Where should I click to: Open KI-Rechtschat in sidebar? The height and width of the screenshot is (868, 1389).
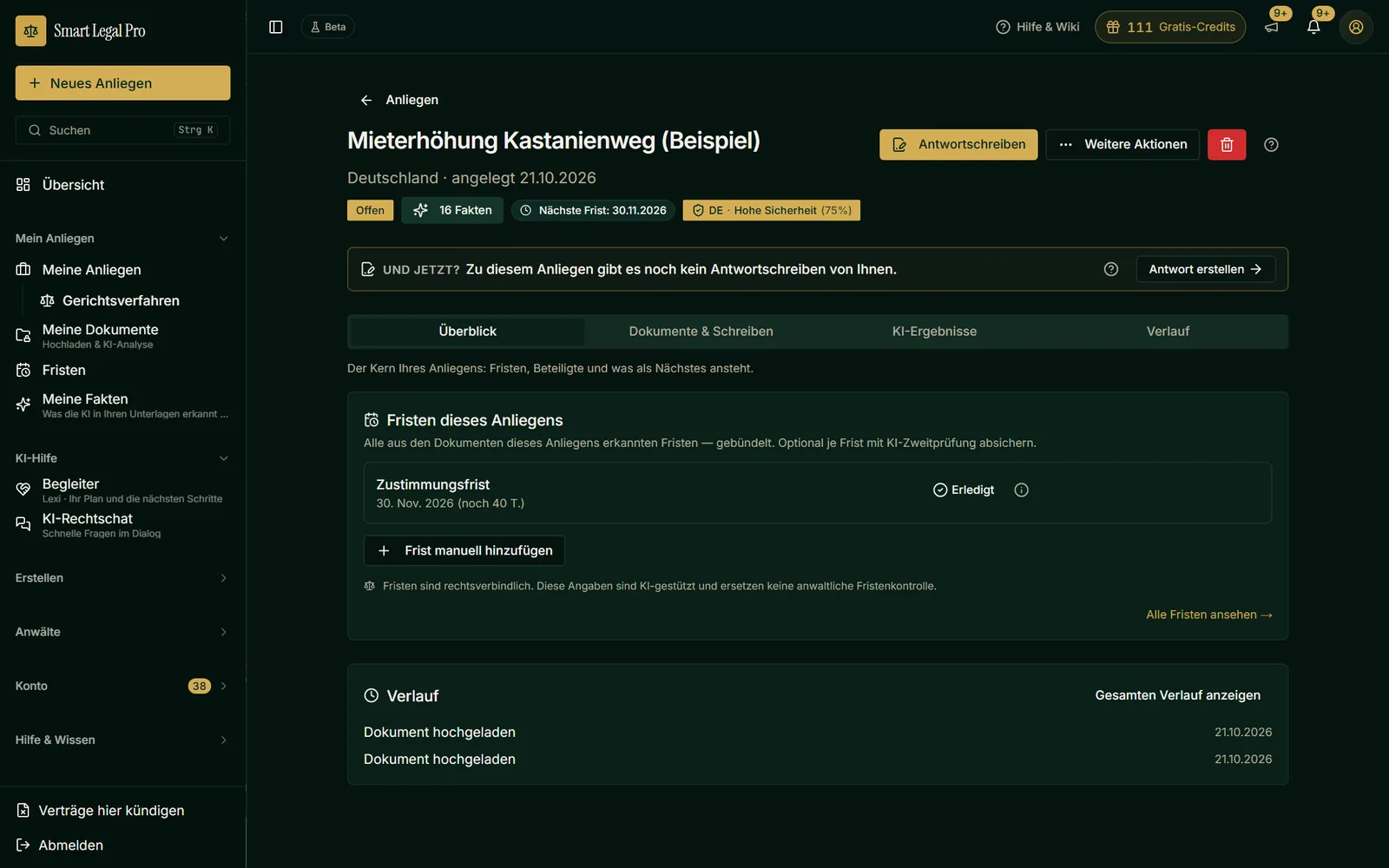tap(122, 525)
